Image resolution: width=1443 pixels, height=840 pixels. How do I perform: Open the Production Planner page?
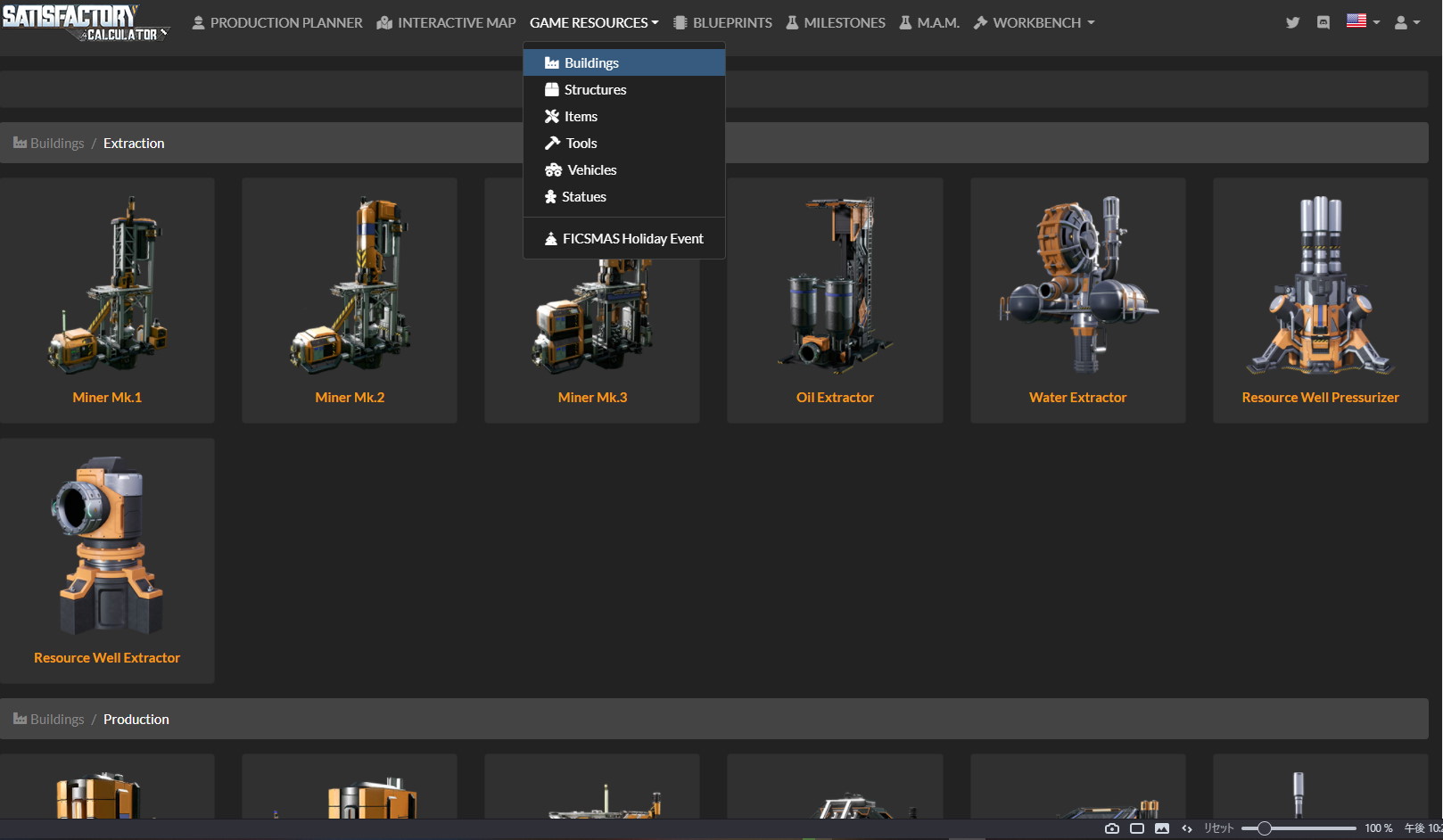tap(277, 22)
